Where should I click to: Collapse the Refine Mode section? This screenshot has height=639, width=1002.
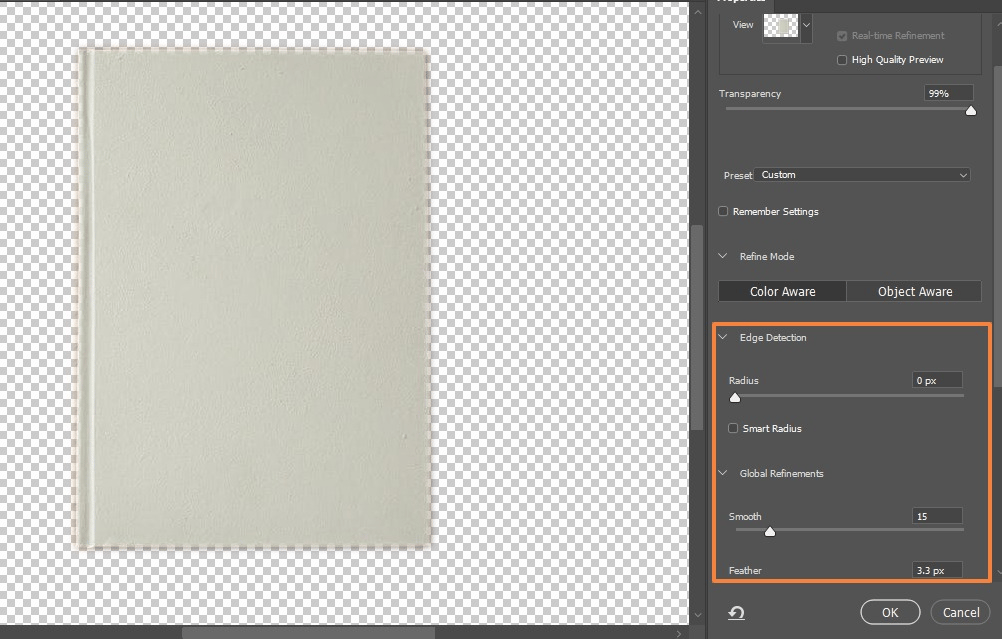pos(723,257)
